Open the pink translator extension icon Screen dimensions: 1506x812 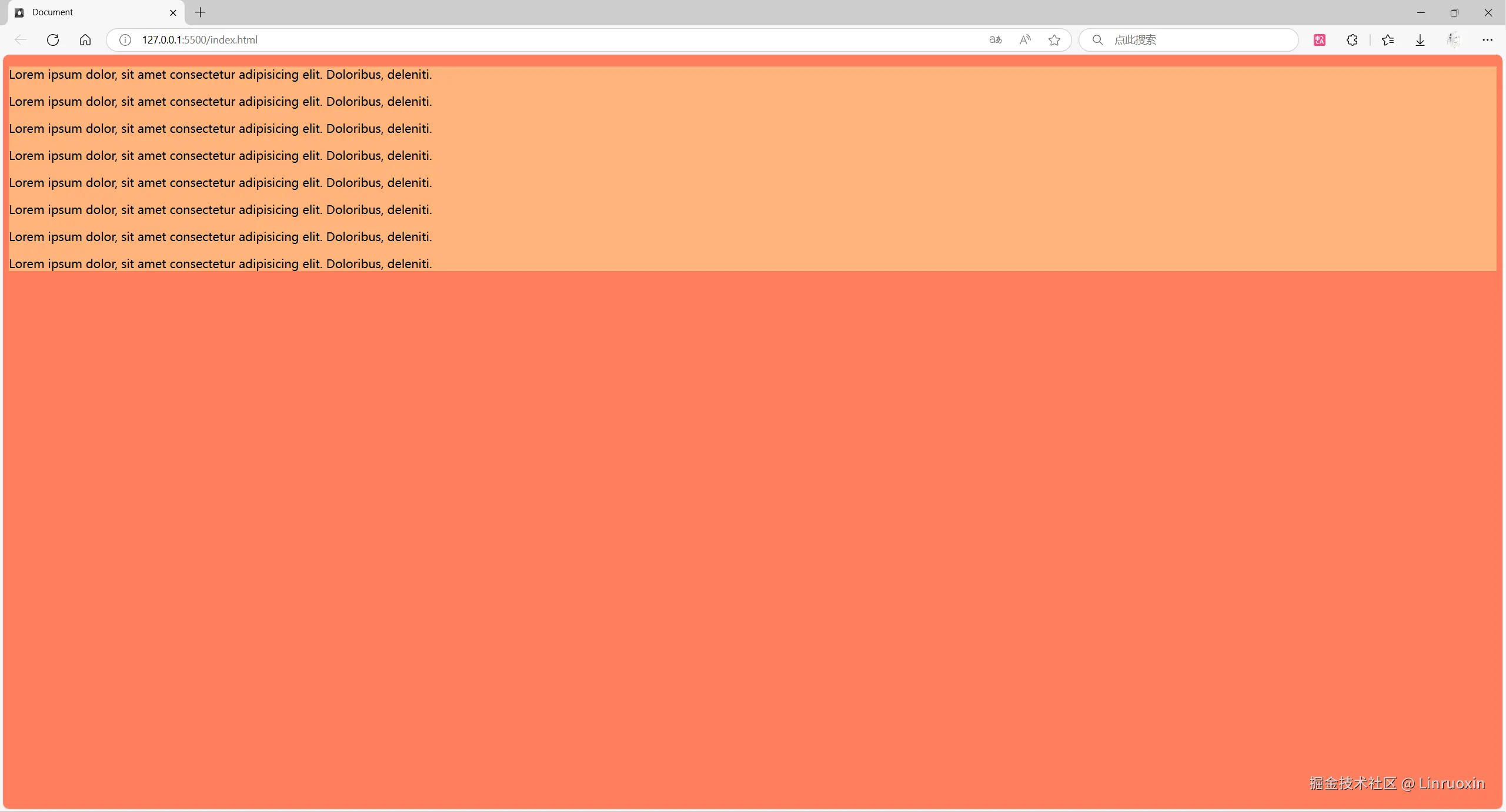tap(1320, 40)
